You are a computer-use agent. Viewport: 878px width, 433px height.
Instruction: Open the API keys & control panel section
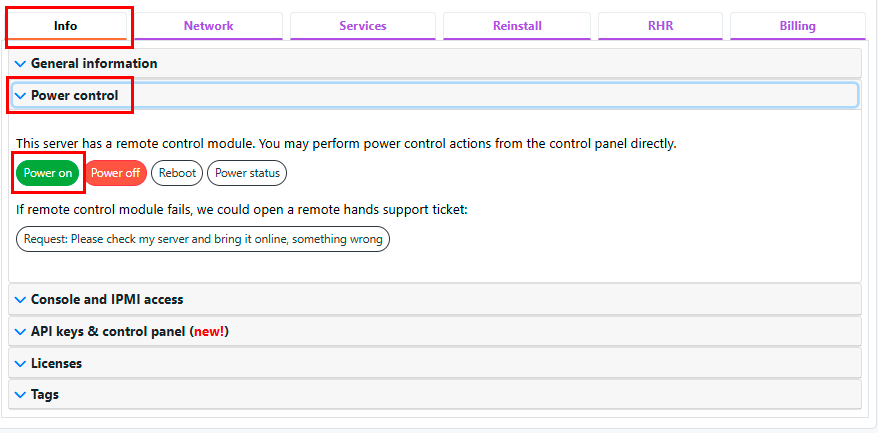[435, 332]
